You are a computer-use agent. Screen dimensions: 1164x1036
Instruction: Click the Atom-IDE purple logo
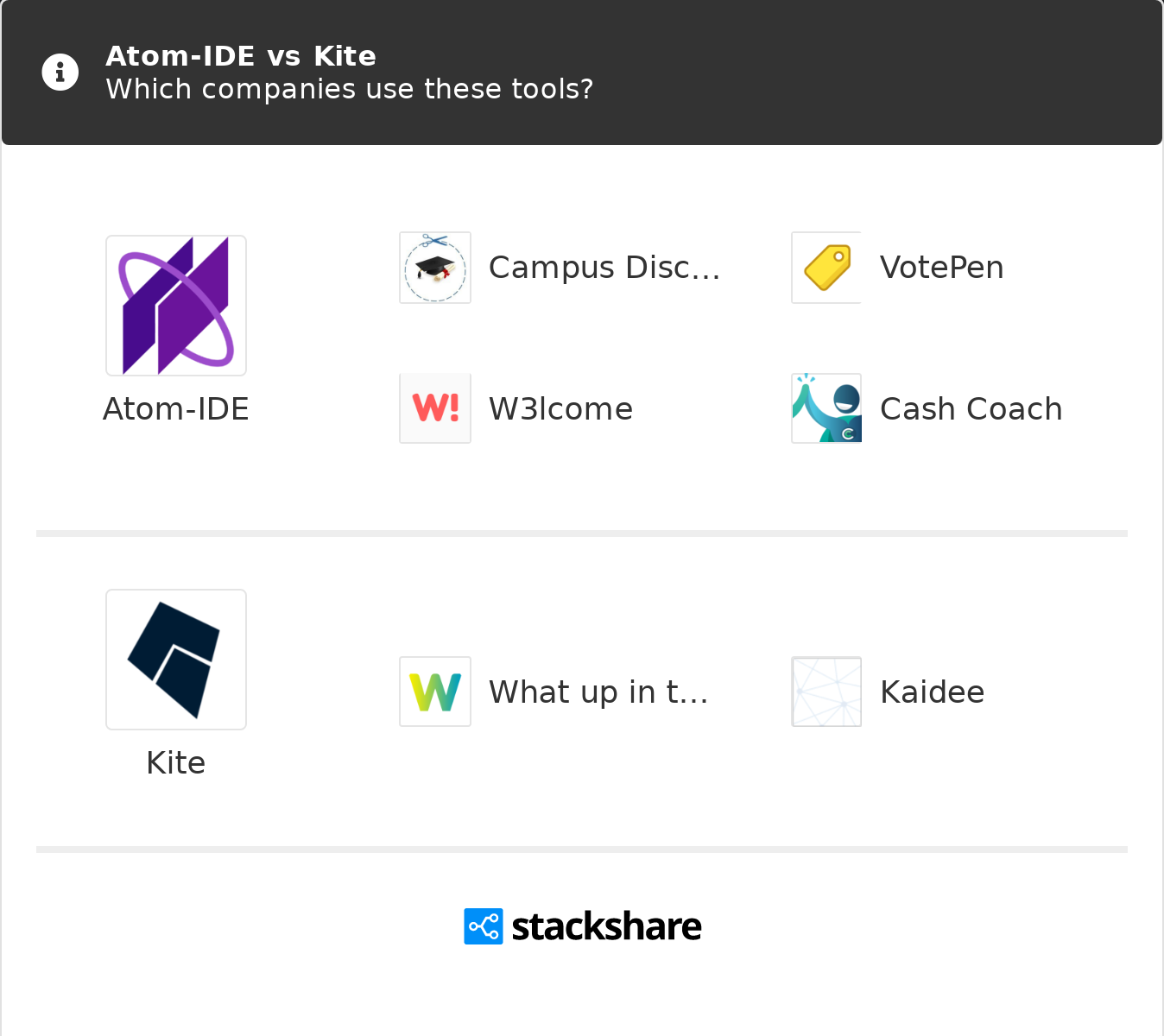tap(176, 306)
